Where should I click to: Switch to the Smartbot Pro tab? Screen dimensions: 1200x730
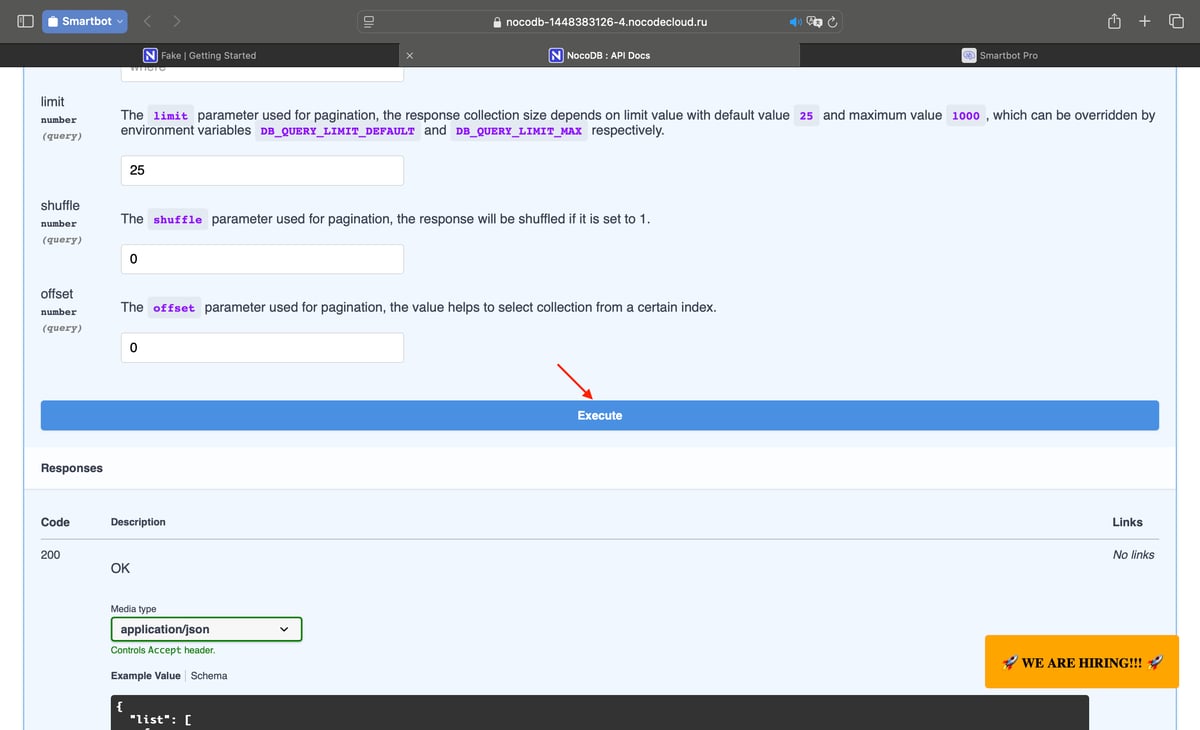pos(1000,55)
